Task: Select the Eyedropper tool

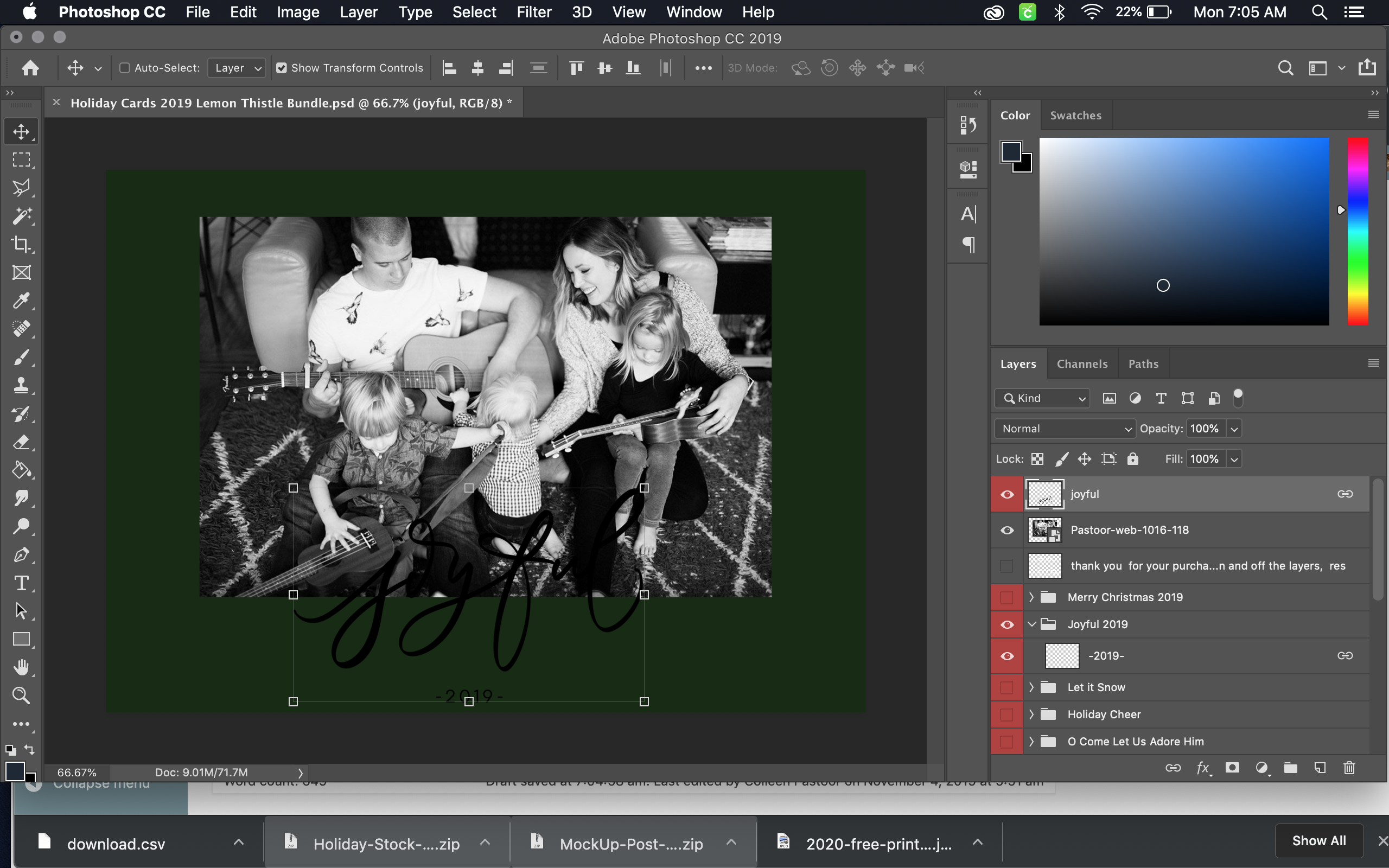Action: click(21, 301)
